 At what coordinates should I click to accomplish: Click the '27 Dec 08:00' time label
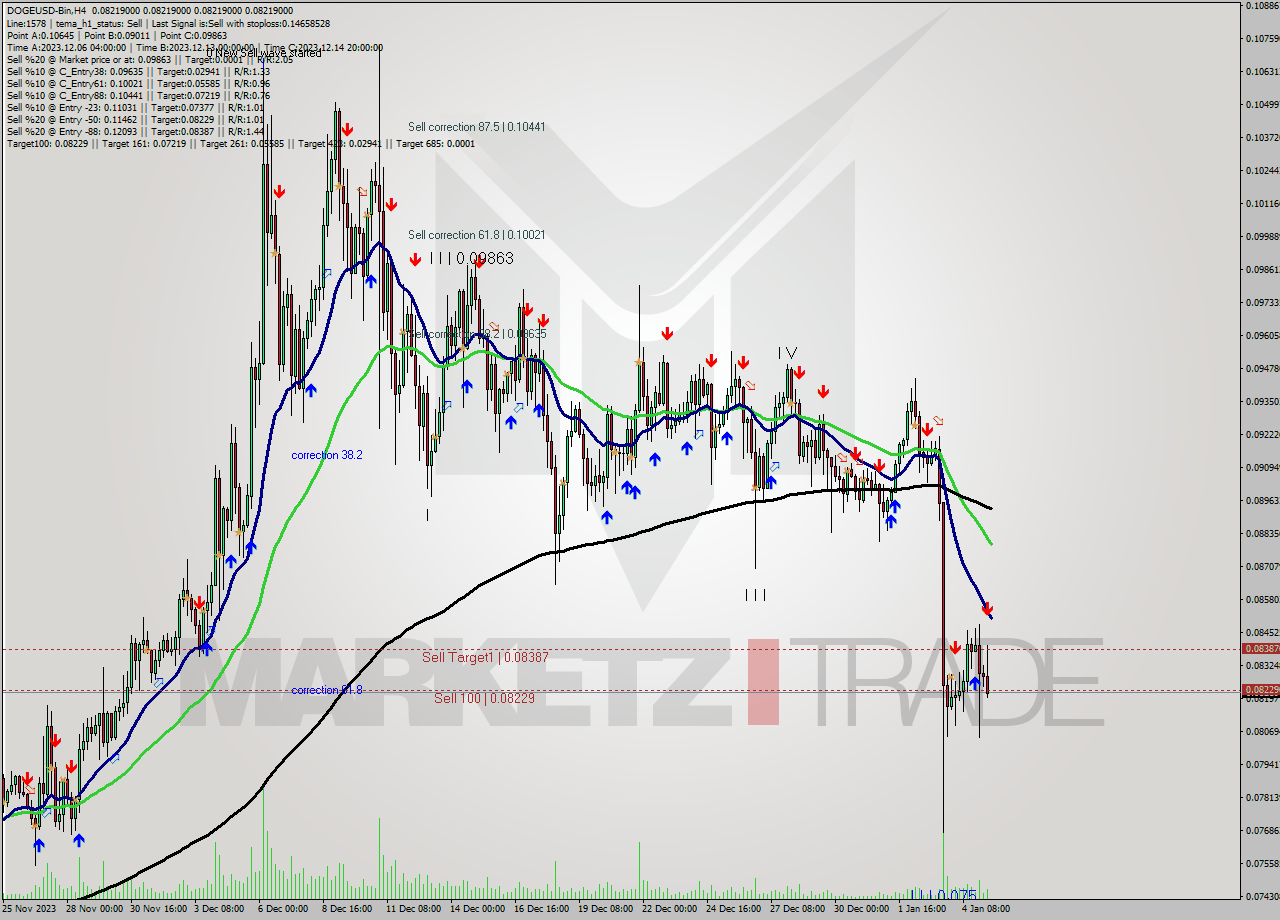(x=797, y=909)
